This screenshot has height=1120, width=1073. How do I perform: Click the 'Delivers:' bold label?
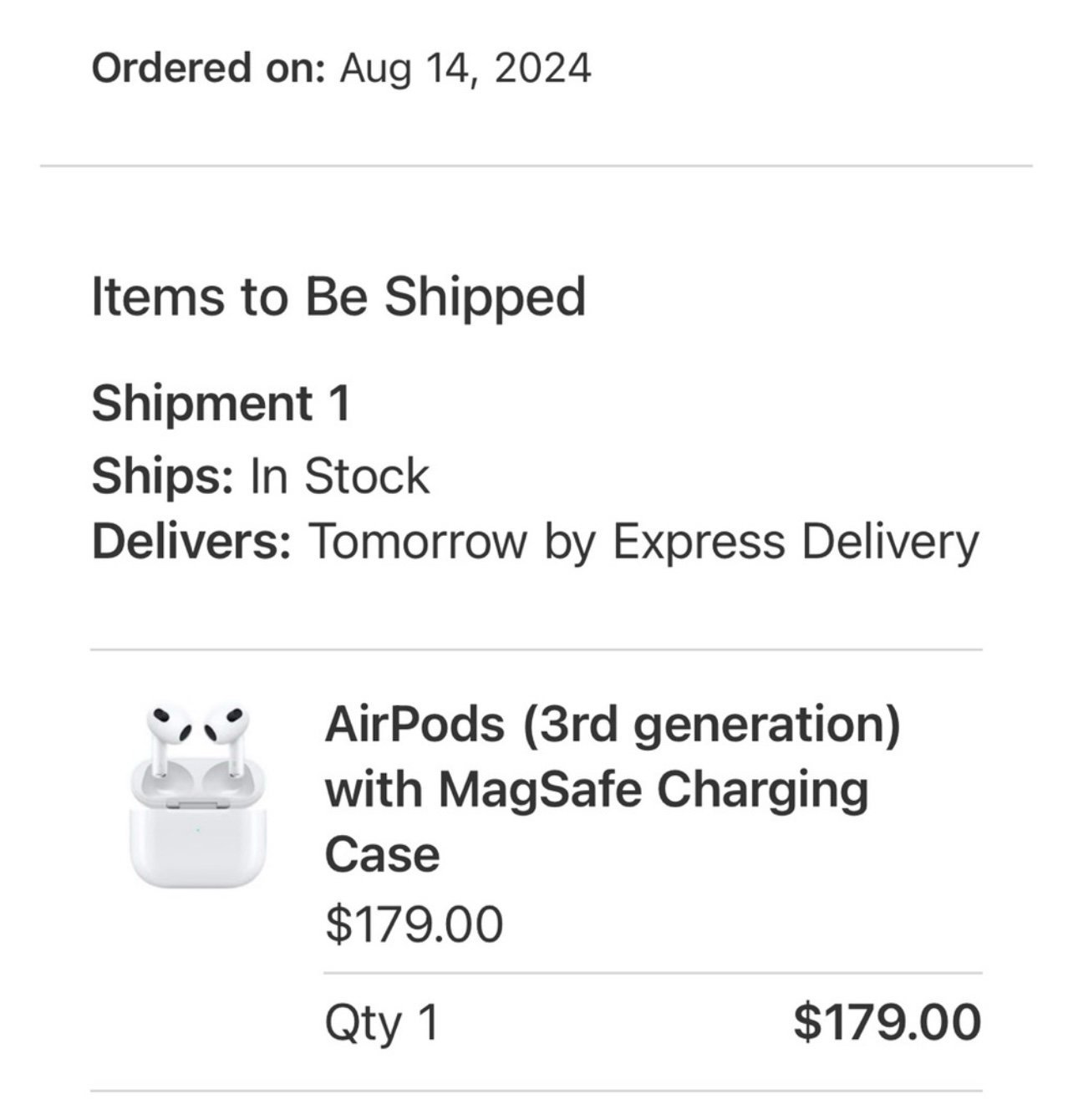(191, 542)
